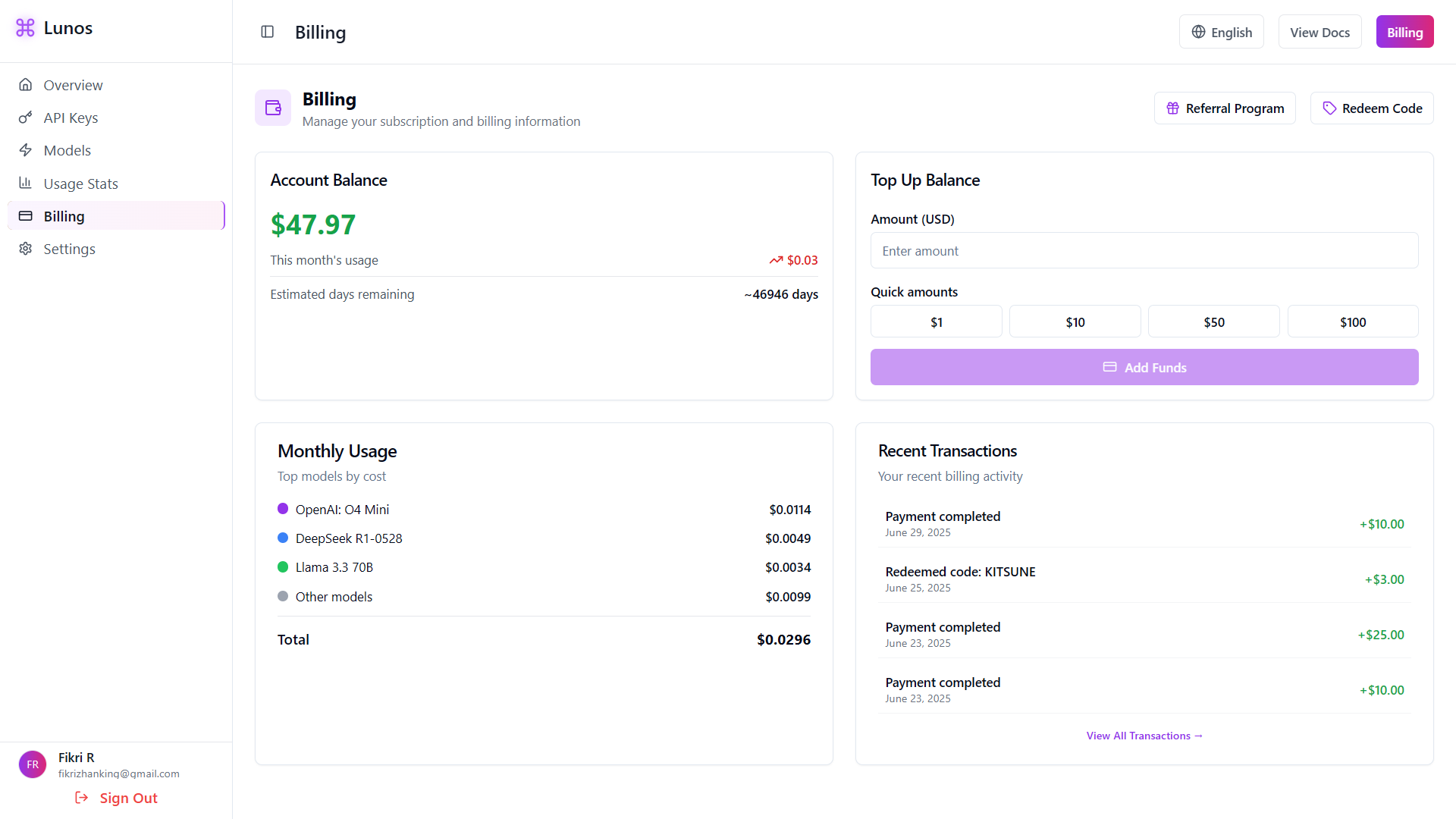Viewport: 1456px width, 819px height.
Task: Open the Referral Program
Action: pyautogui.click(x=1224, y=108)
